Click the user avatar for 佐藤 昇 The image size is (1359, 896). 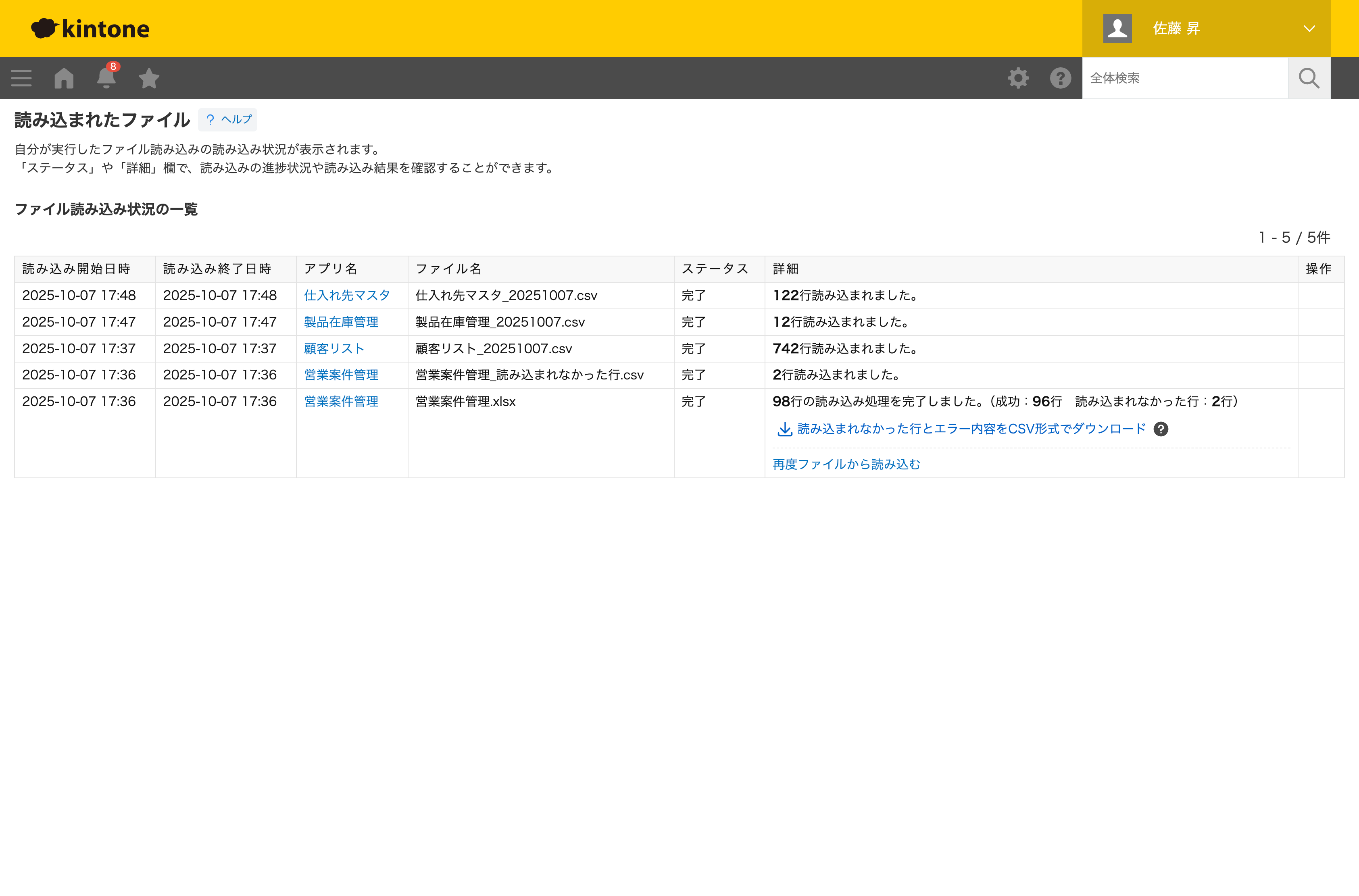coord(1117,28)
